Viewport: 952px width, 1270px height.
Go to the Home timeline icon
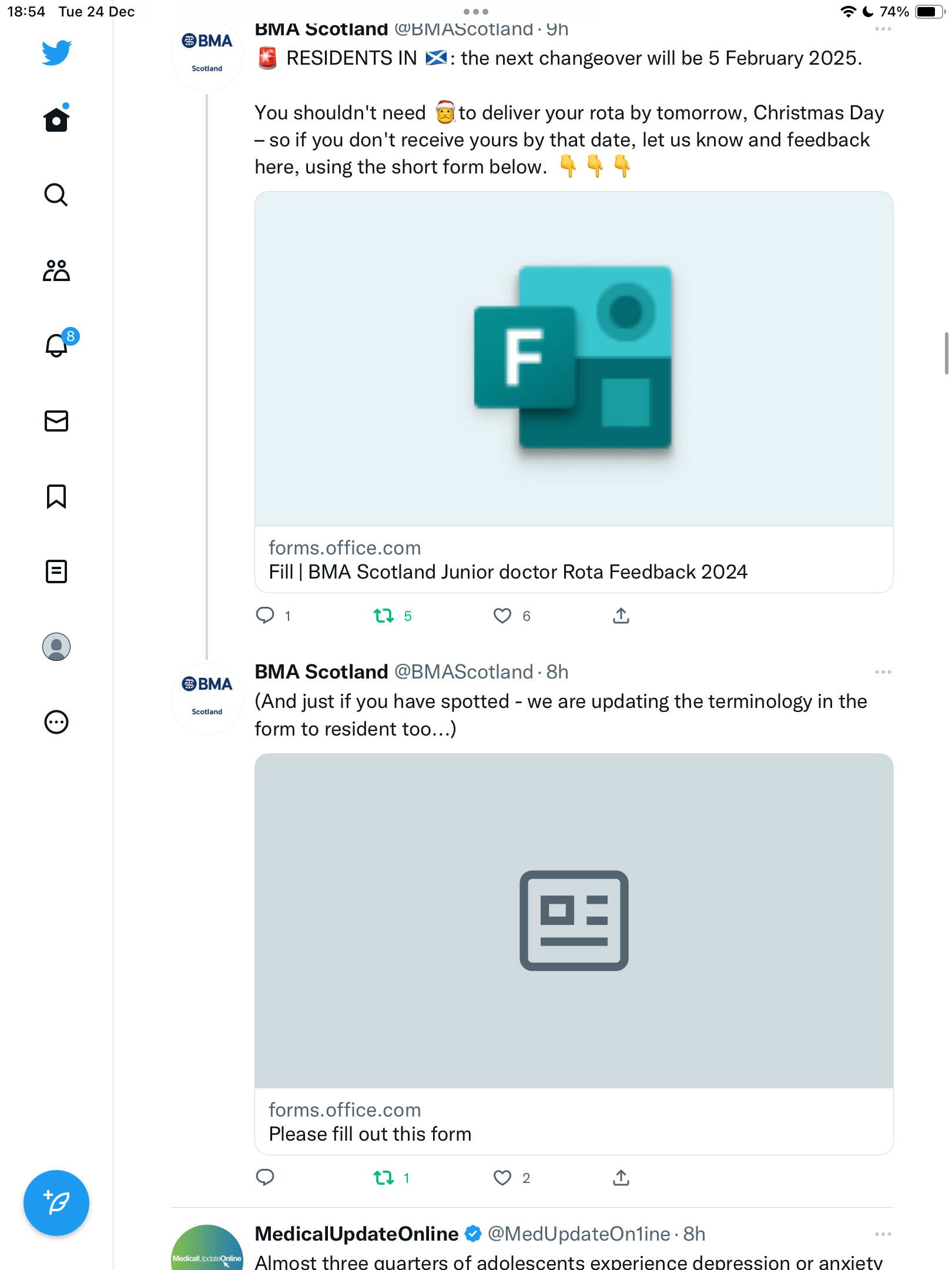click(56, 119)
